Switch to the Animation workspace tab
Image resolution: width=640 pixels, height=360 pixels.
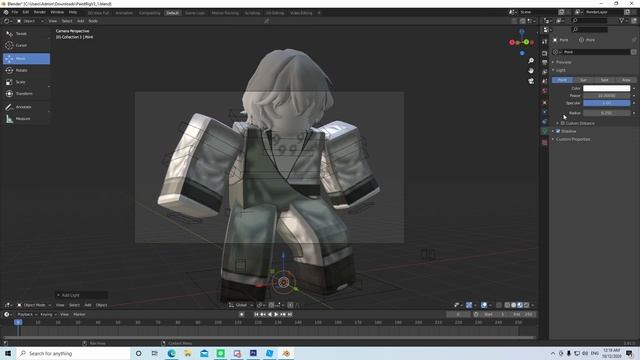pos(124,13)
